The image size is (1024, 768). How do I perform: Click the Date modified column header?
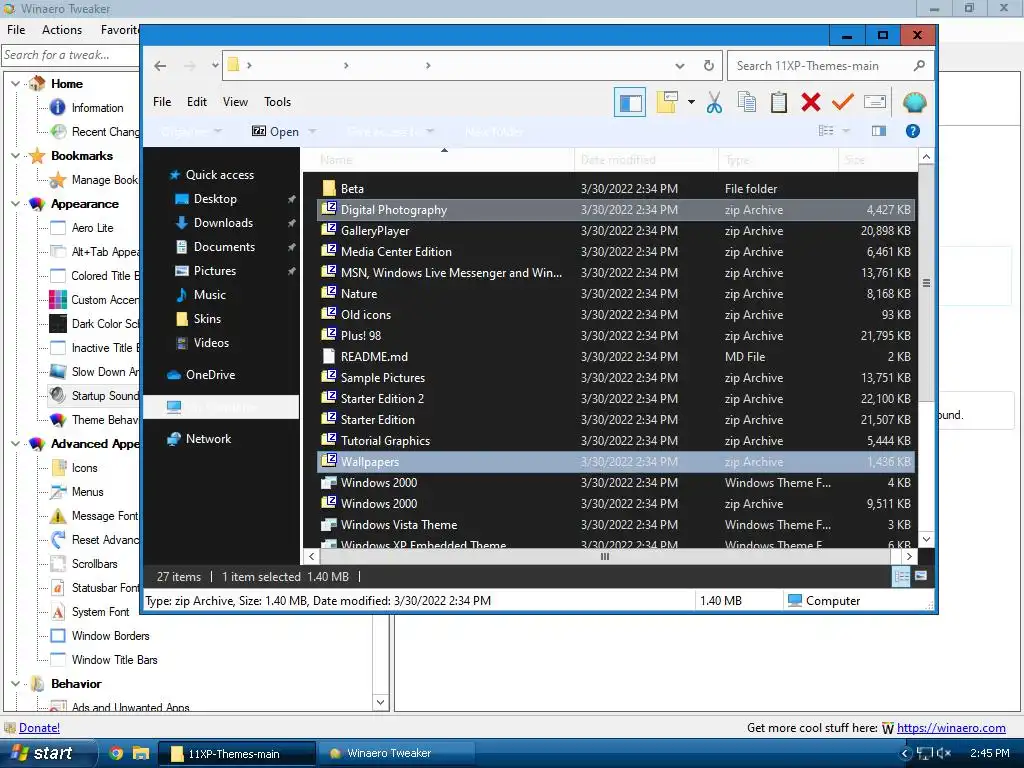click(x=647, y=159)
